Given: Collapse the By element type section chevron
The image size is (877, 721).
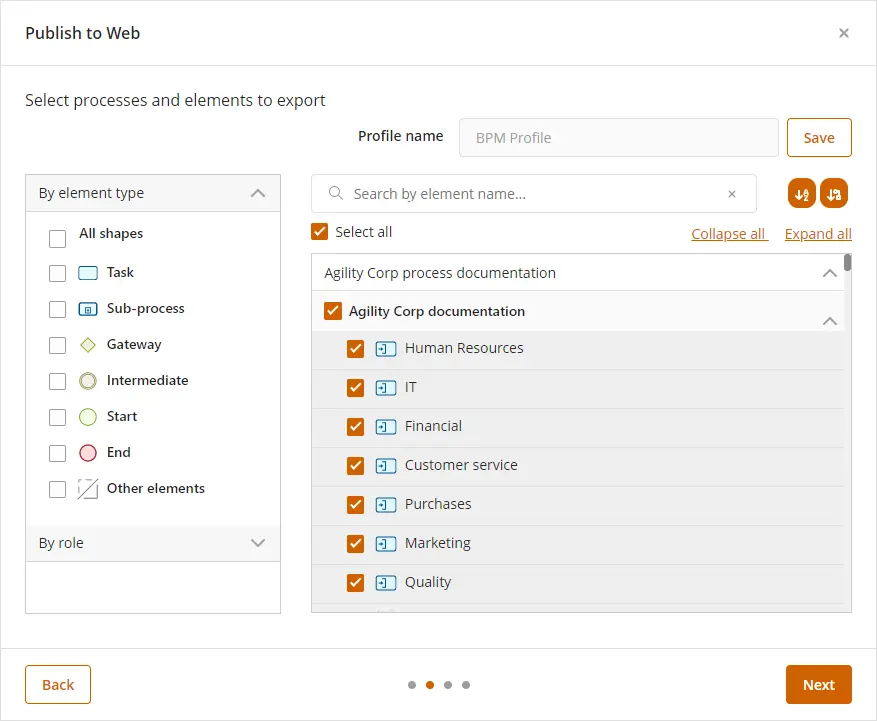Looking at the screenshot, I should [x=258, y=193].
